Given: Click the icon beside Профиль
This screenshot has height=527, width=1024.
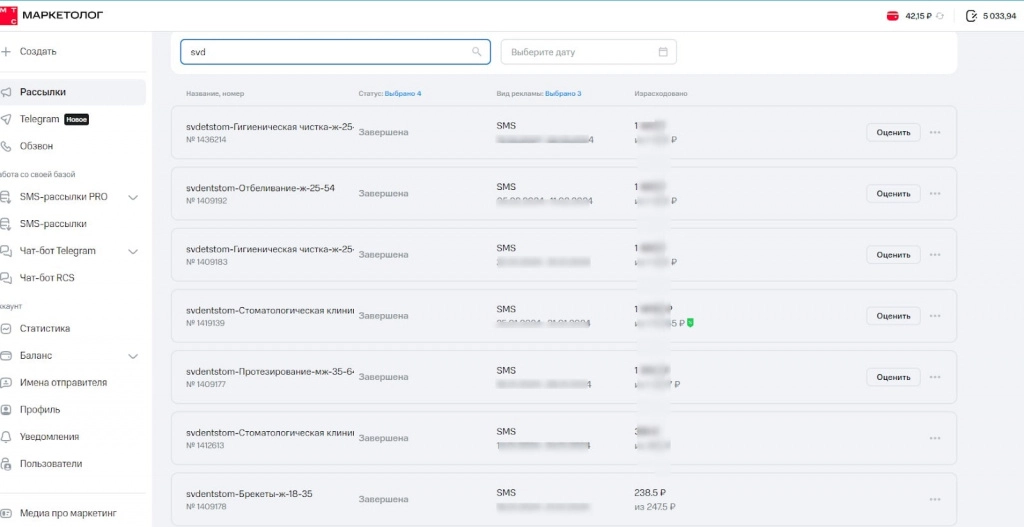Looking at the screenshot, I should point(7,410).
